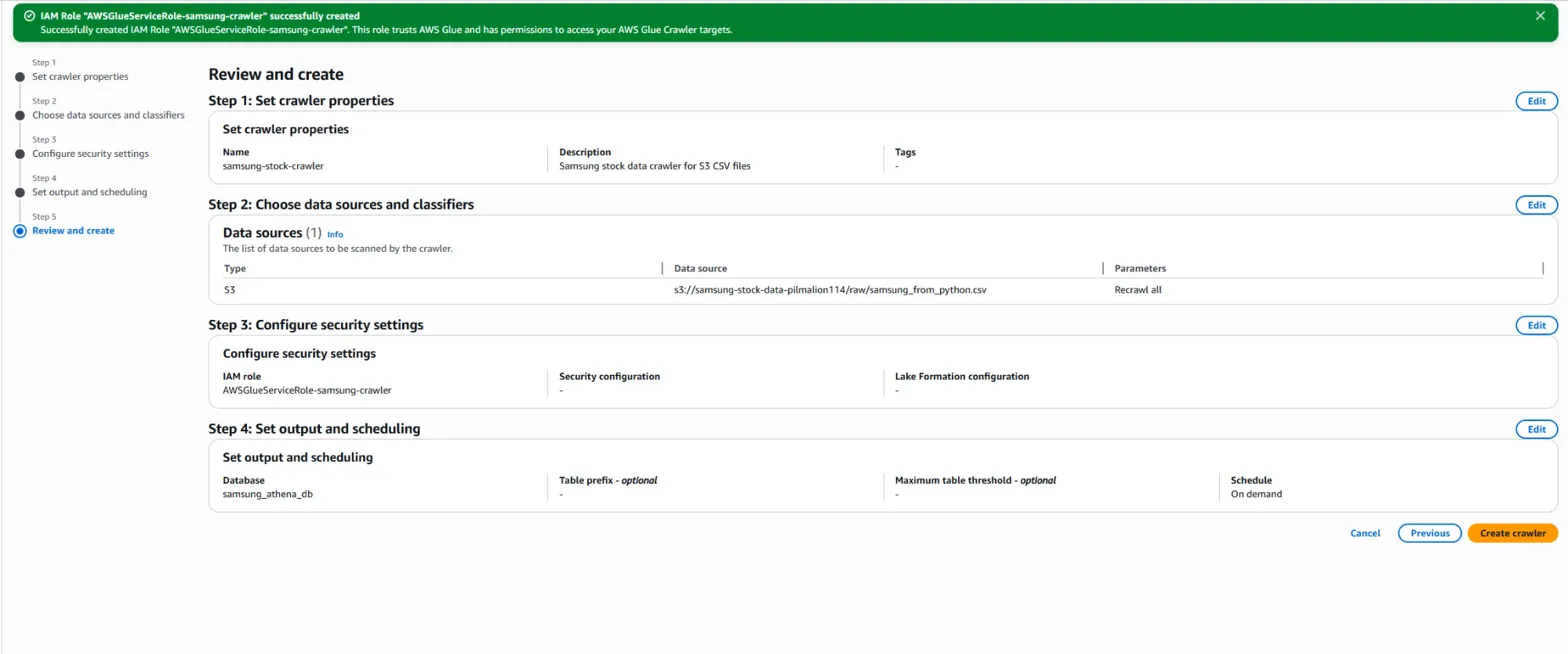Edit Step 1 crawler properties
Image resolution: width=1568 pixels, height=654 pixels.
1536,101
